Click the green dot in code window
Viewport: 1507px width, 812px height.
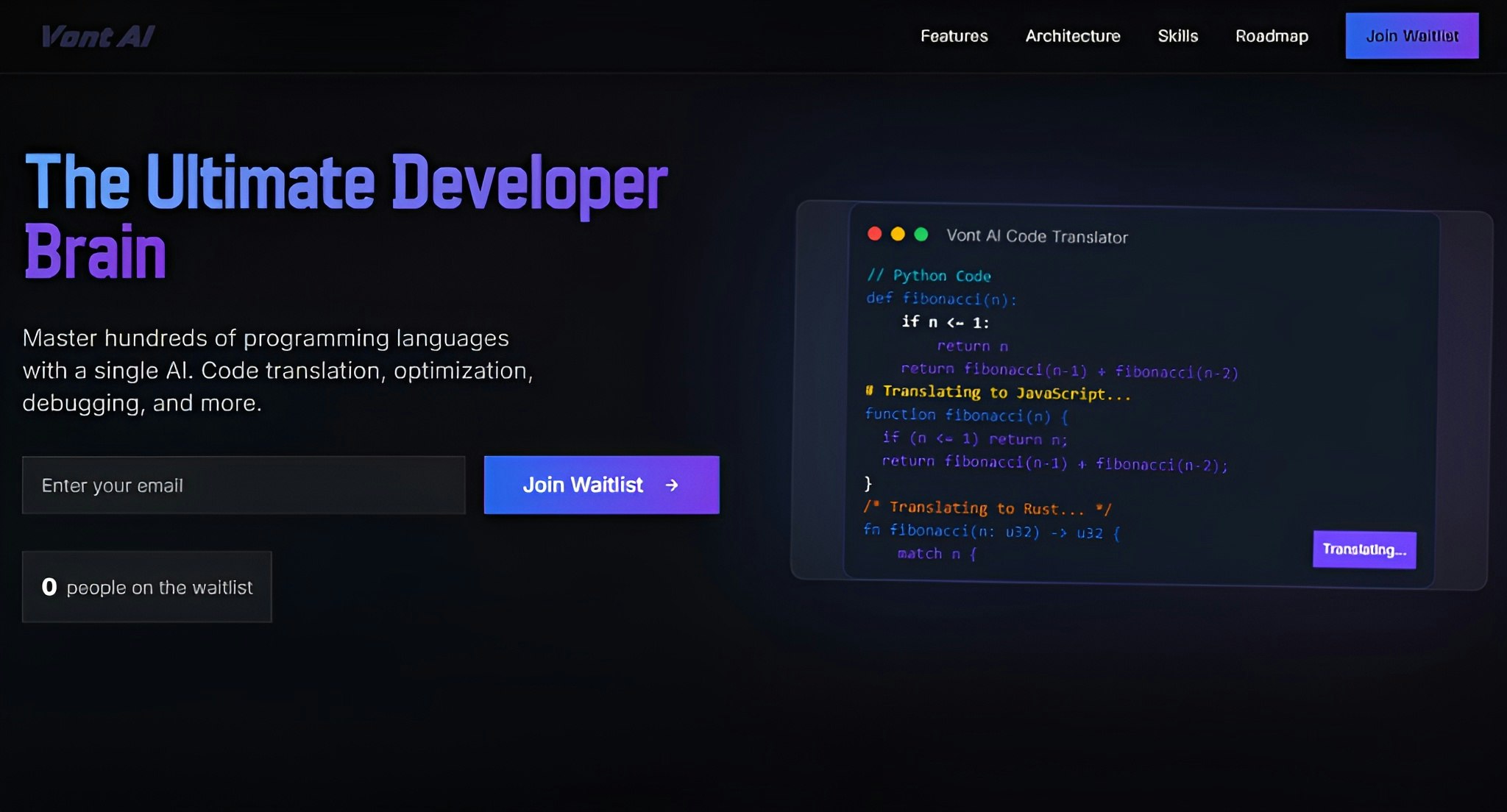(x=921, y=234)
